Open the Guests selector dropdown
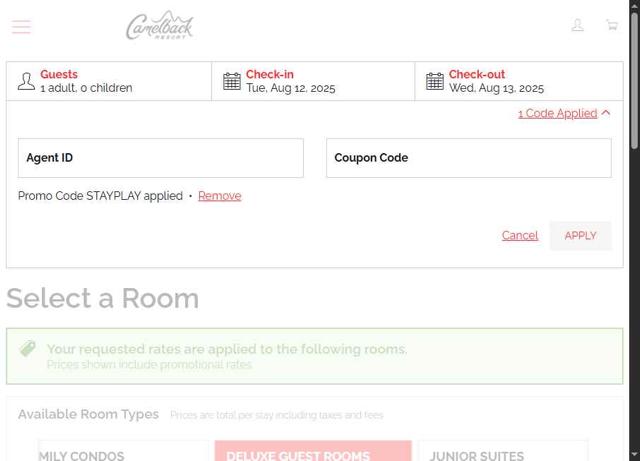640x461 pixels. (x=109, y=81)
